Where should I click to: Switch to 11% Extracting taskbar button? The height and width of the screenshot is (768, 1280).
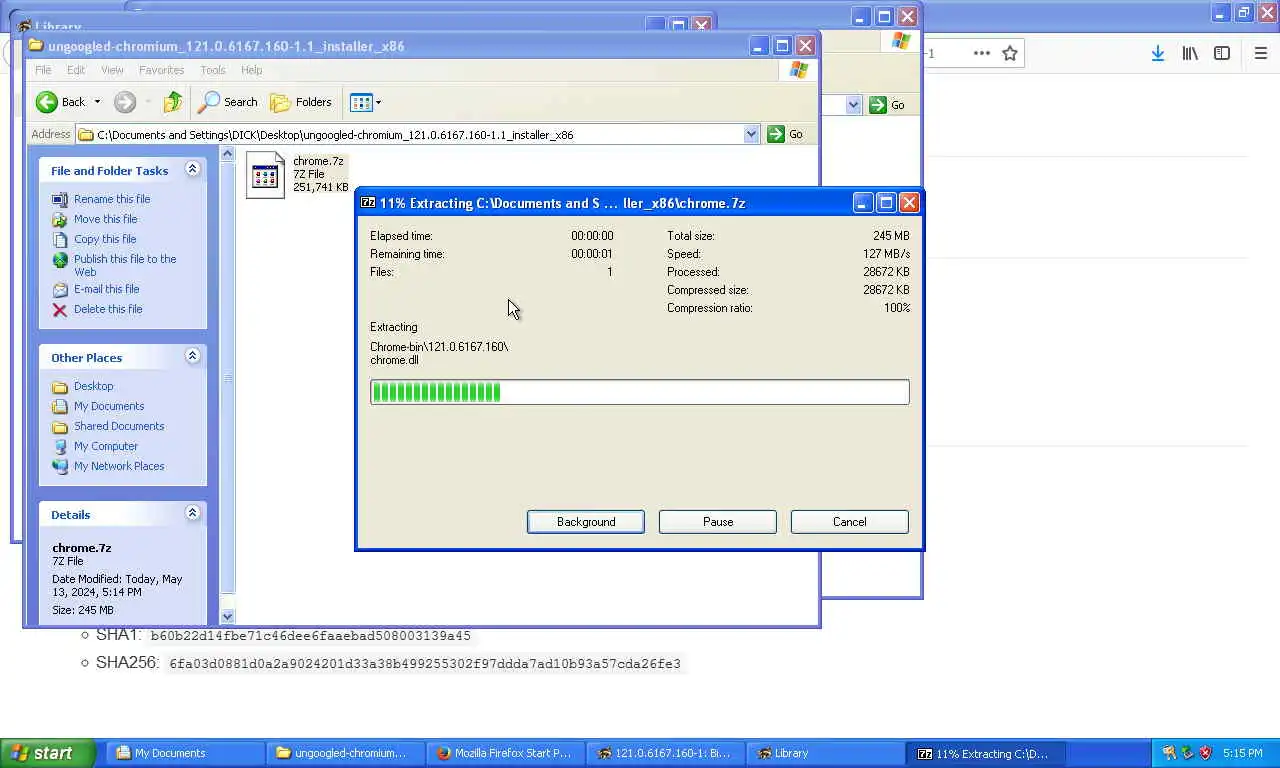(985, 753)
